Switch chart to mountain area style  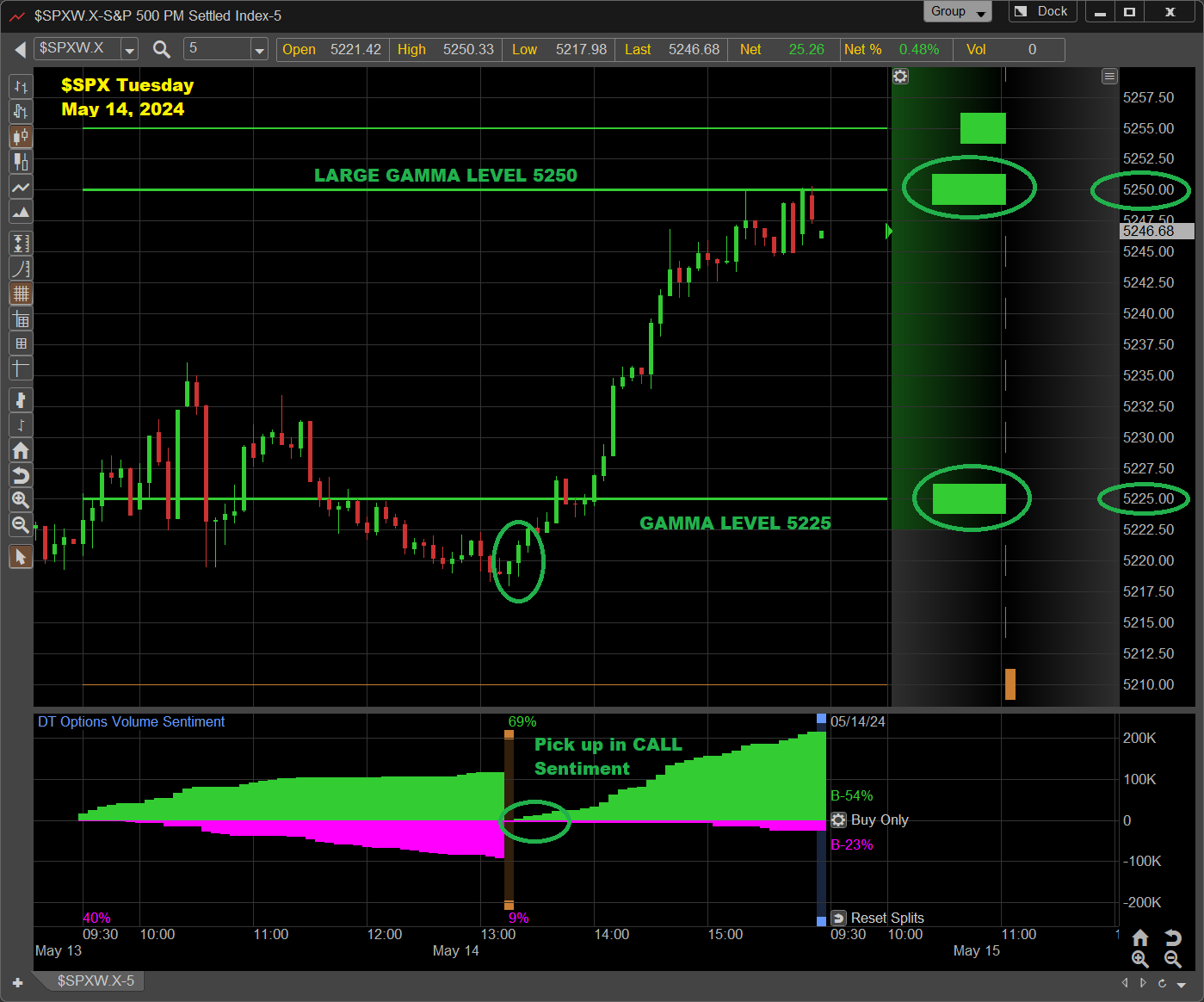(21, 212)
